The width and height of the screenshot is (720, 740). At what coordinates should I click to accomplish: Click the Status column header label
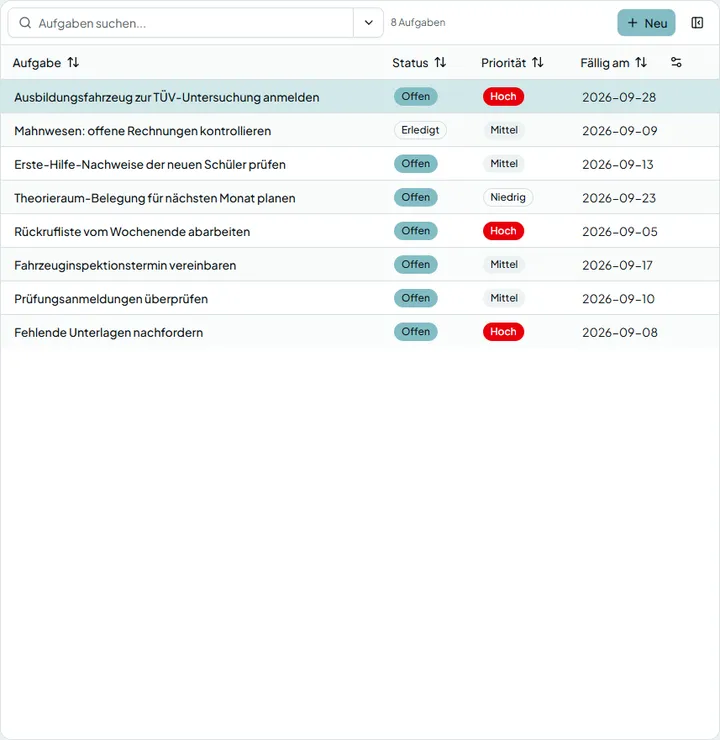[410, 63]
